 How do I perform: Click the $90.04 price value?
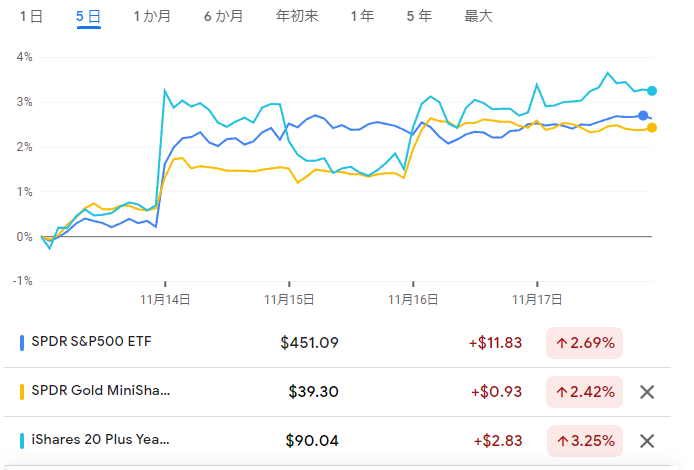click(x=312, y=441)
